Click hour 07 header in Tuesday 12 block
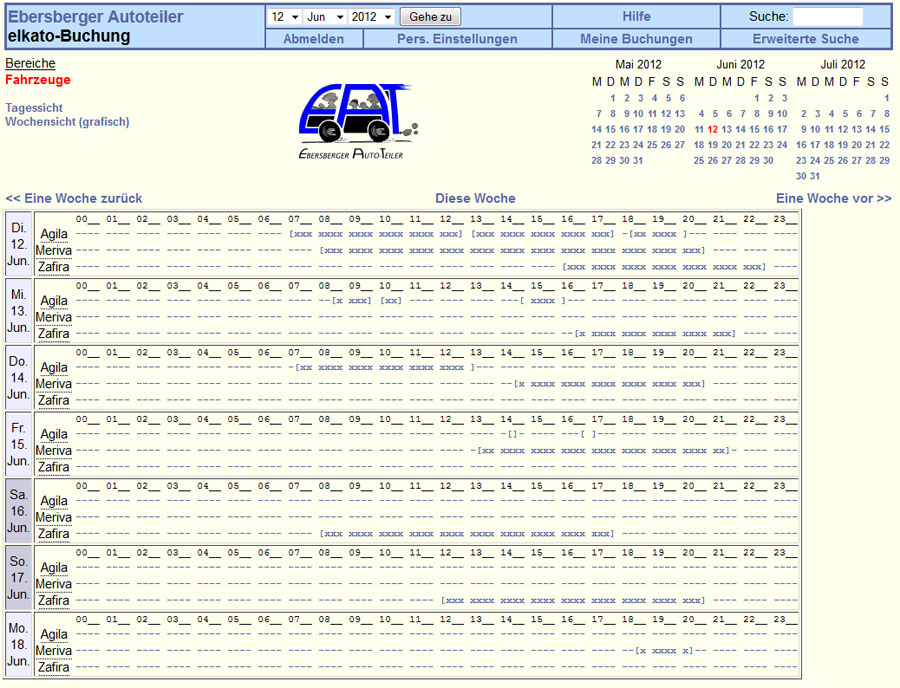The width and height of the screenshot is (900, 688). [300, 219]
